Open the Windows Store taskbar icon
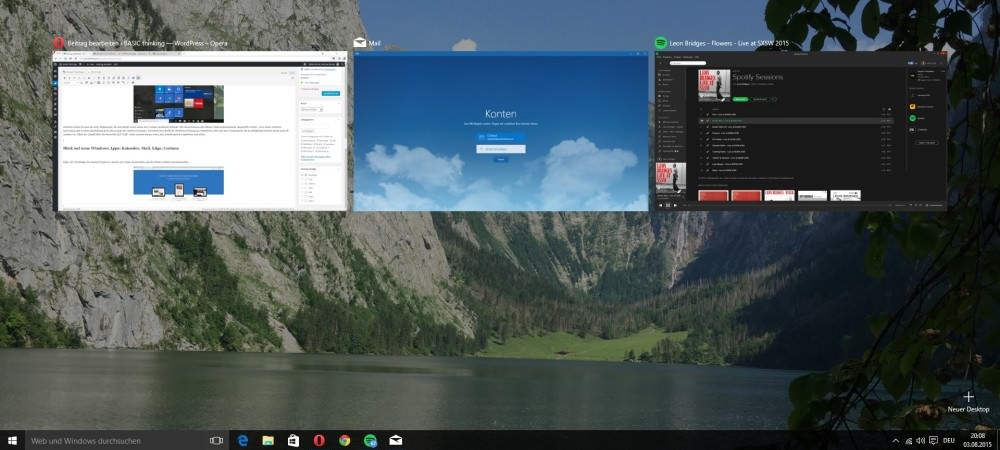The width and height of the screenshot is (1000, 450). click(x=294, y=440)
